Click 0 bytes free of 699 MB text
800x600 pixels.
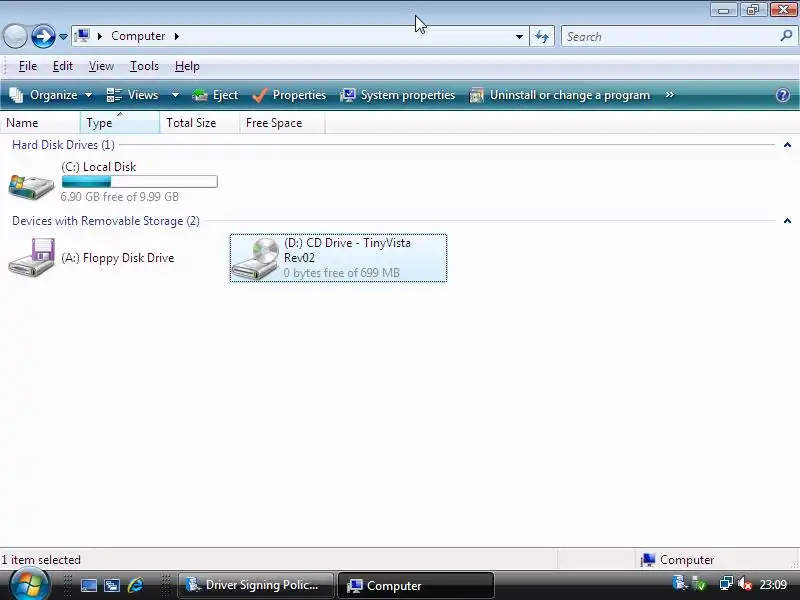point(341,273)
